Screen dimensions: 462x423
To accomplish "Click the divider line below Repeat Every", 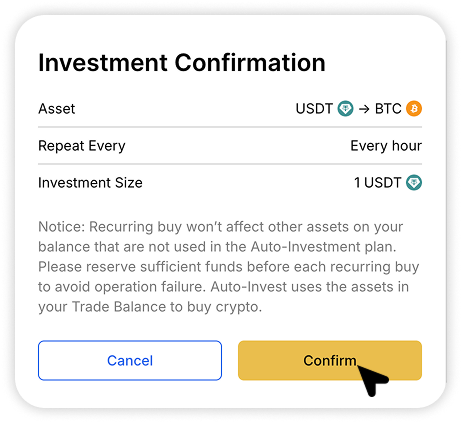I will (230, 164).
